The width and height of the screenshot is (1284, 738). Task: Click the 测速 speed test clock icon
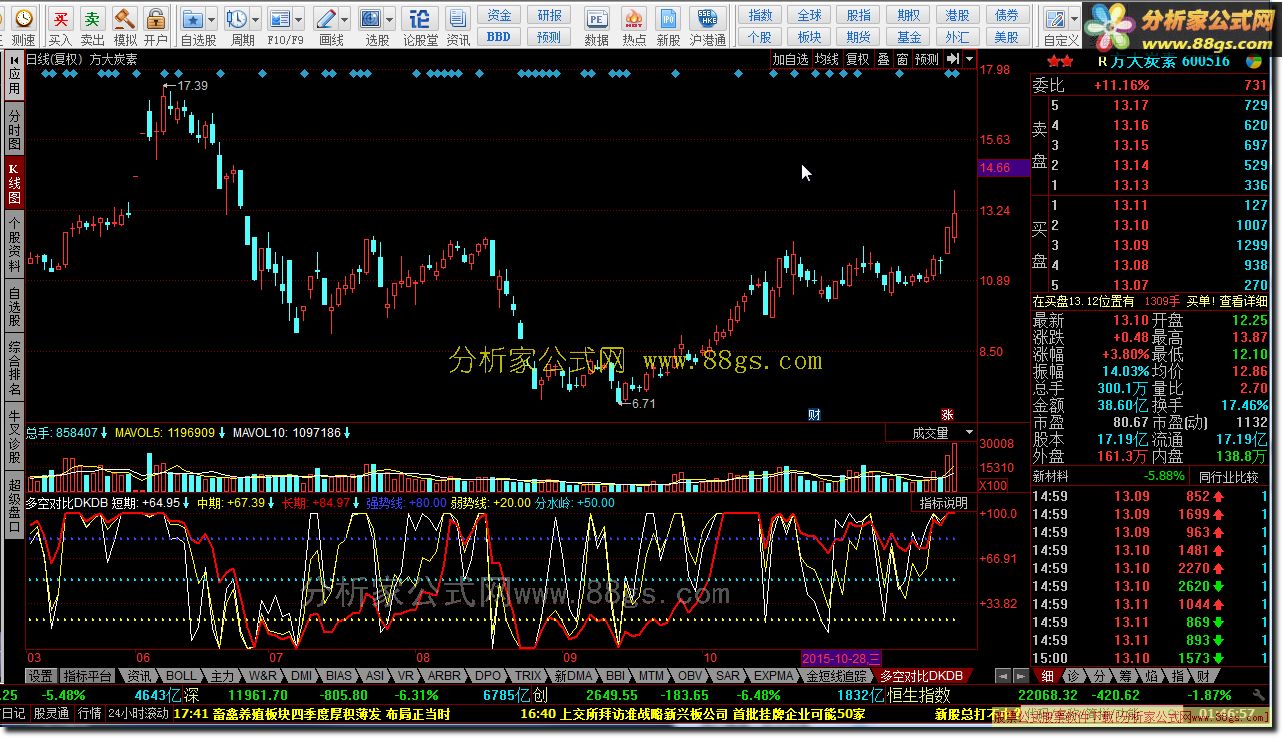[22, 18]
